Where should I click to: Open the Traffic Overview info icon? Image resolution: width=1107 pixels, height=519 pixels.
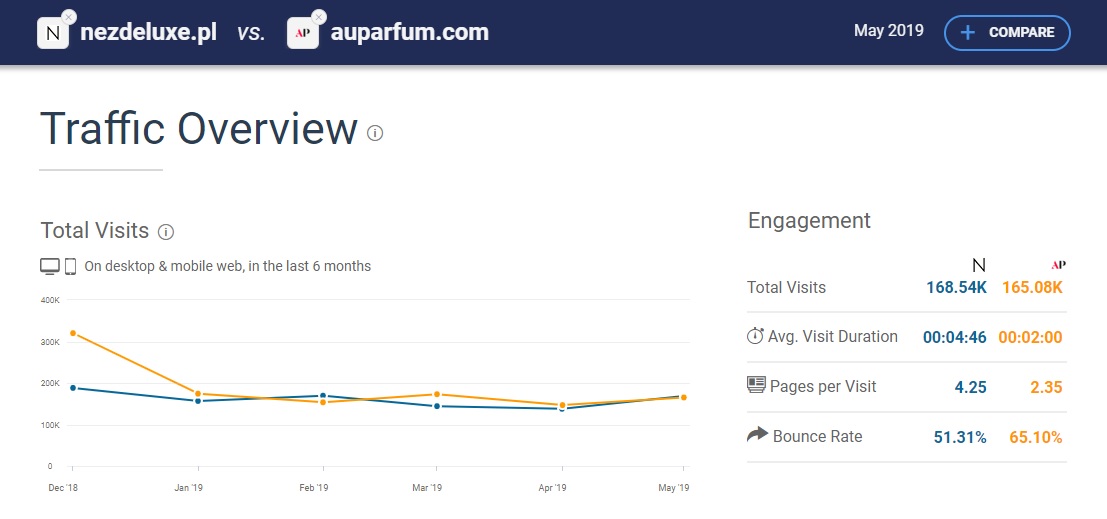click(x=375, y=133)
